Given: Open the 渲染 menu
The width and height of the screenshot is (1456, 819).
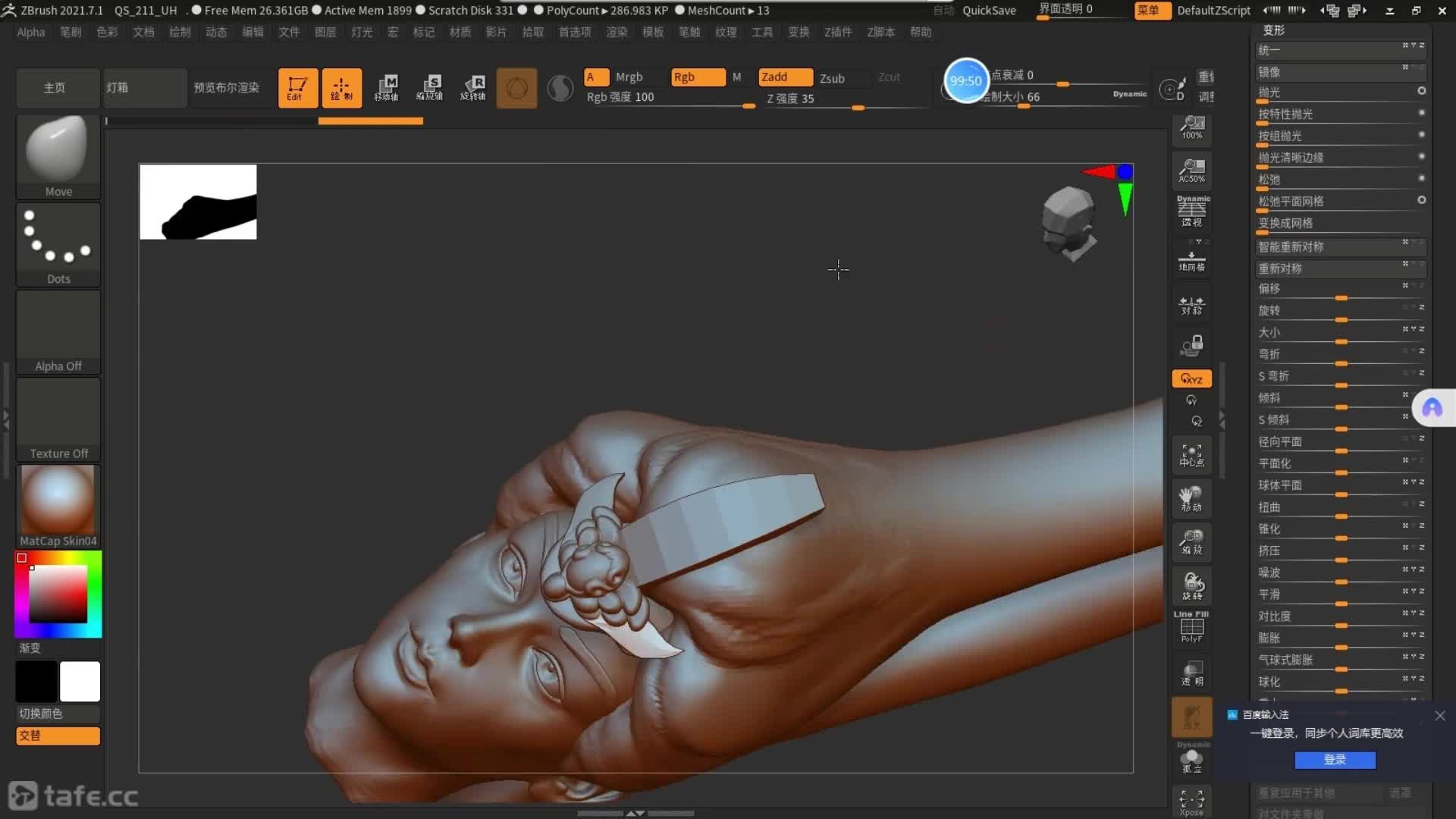Looking at the screenshot, I should pyautogui.click(x=617, y=32).
